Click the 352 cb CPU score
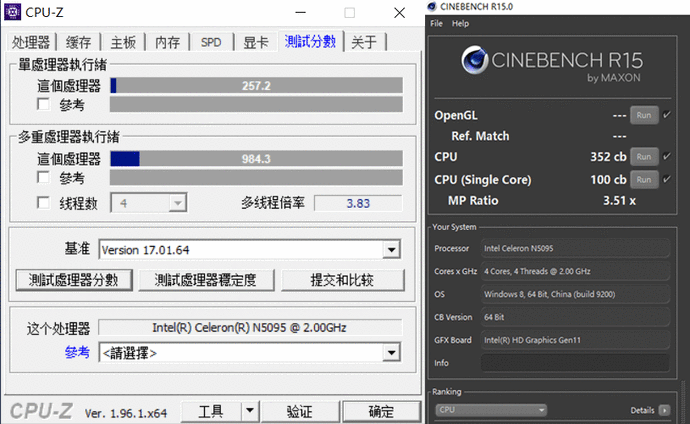The image size is (690, 424). [x=608, y=157]
